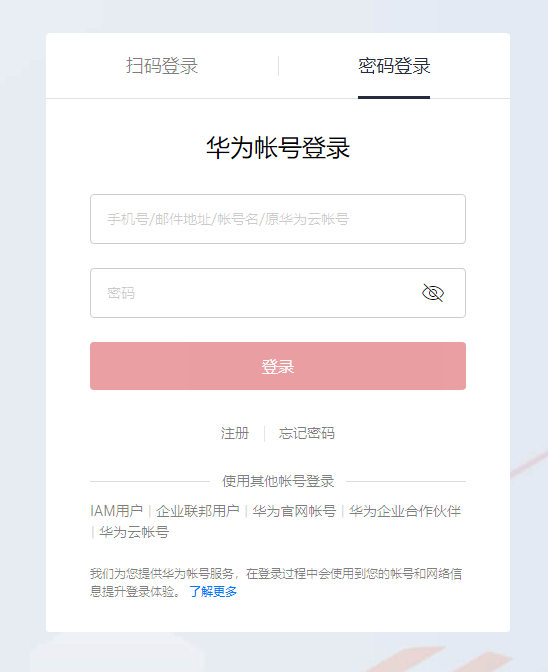Focus the 手机号/邮件地址/帐号名 account field
548x672 pixels.
(x=278, y=219)
